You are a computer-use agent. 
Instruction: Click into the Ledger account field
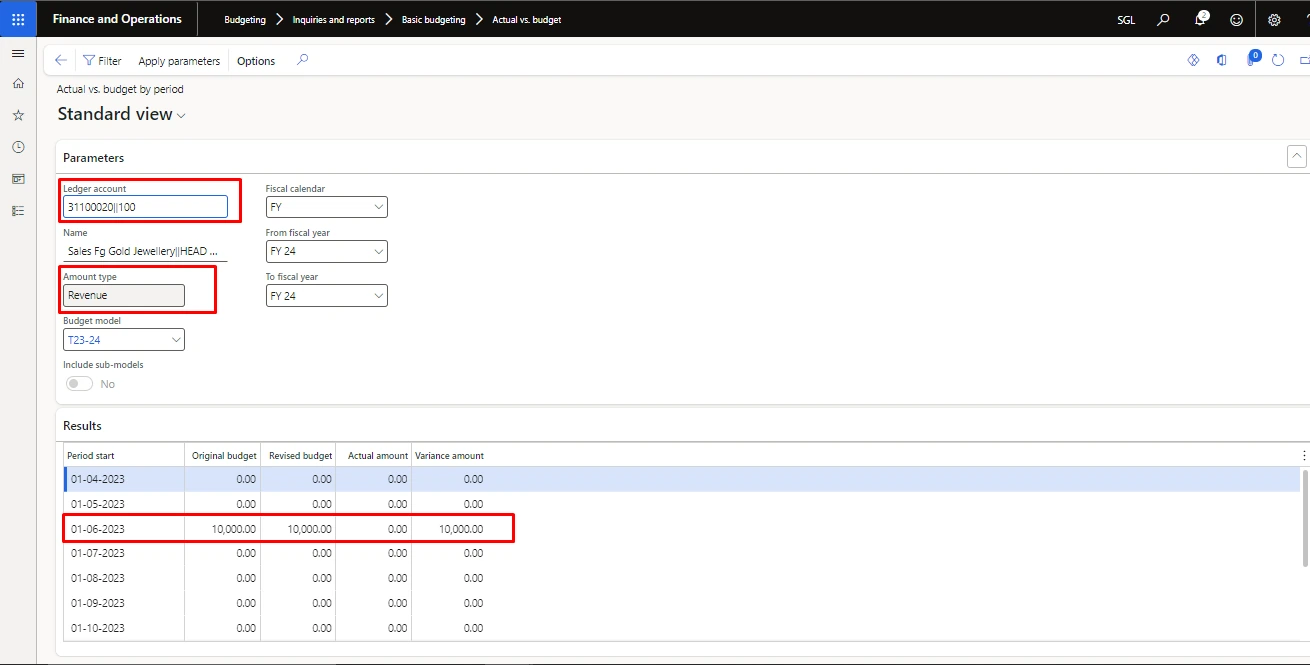click(x=145, y=206)
